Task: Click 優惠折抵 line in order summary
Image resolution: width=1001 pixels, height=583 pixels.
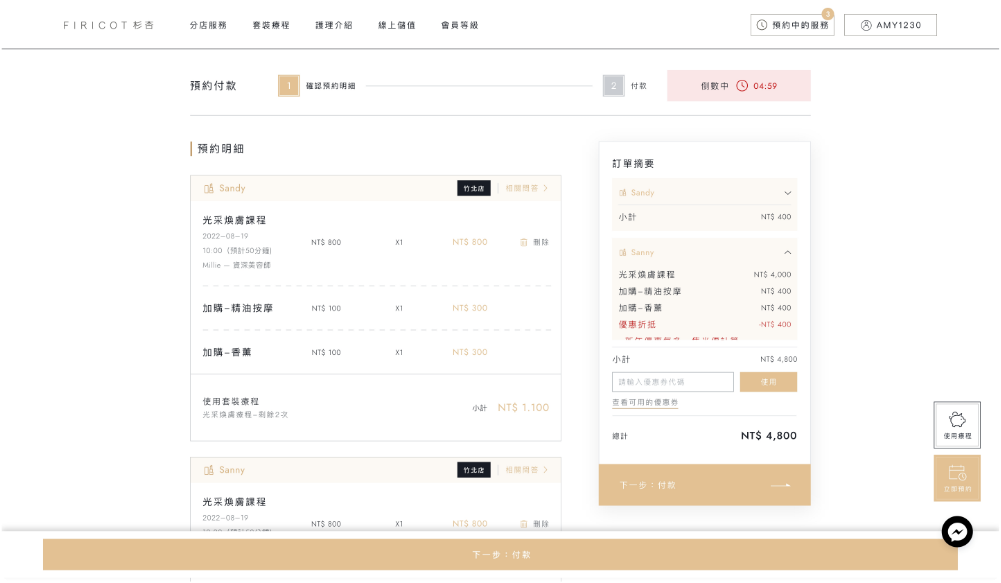Action: (x=704, y=324)
